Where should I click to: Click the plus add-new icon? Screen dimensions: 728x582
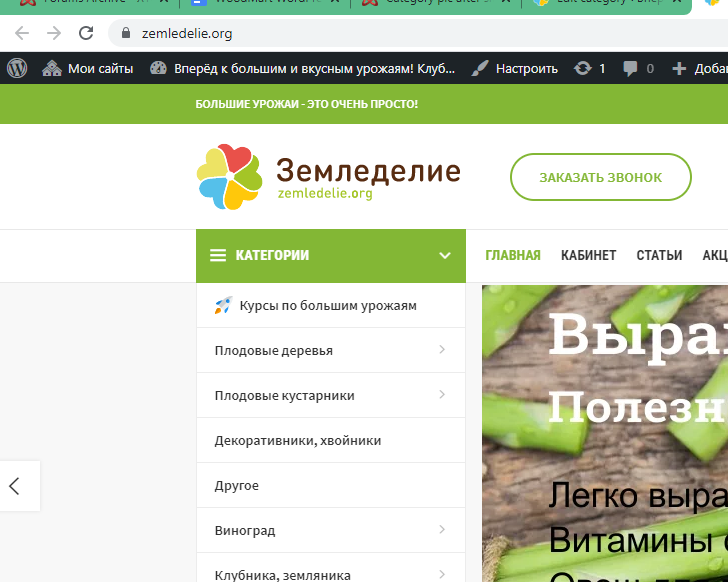tap(679, 69)
